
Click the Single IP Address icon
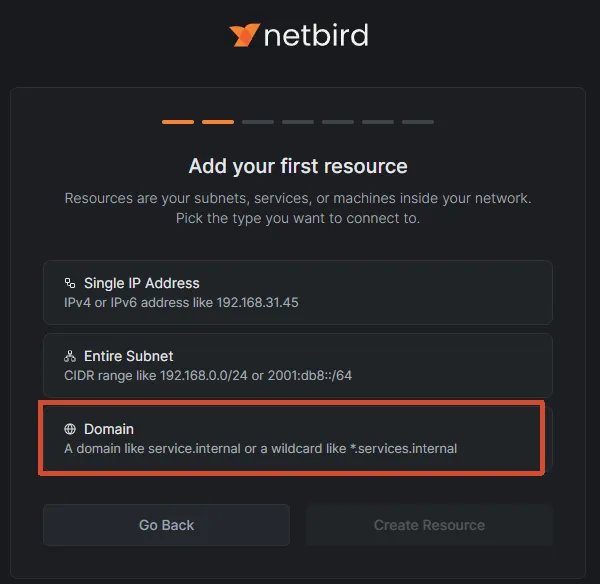point(70,283)
